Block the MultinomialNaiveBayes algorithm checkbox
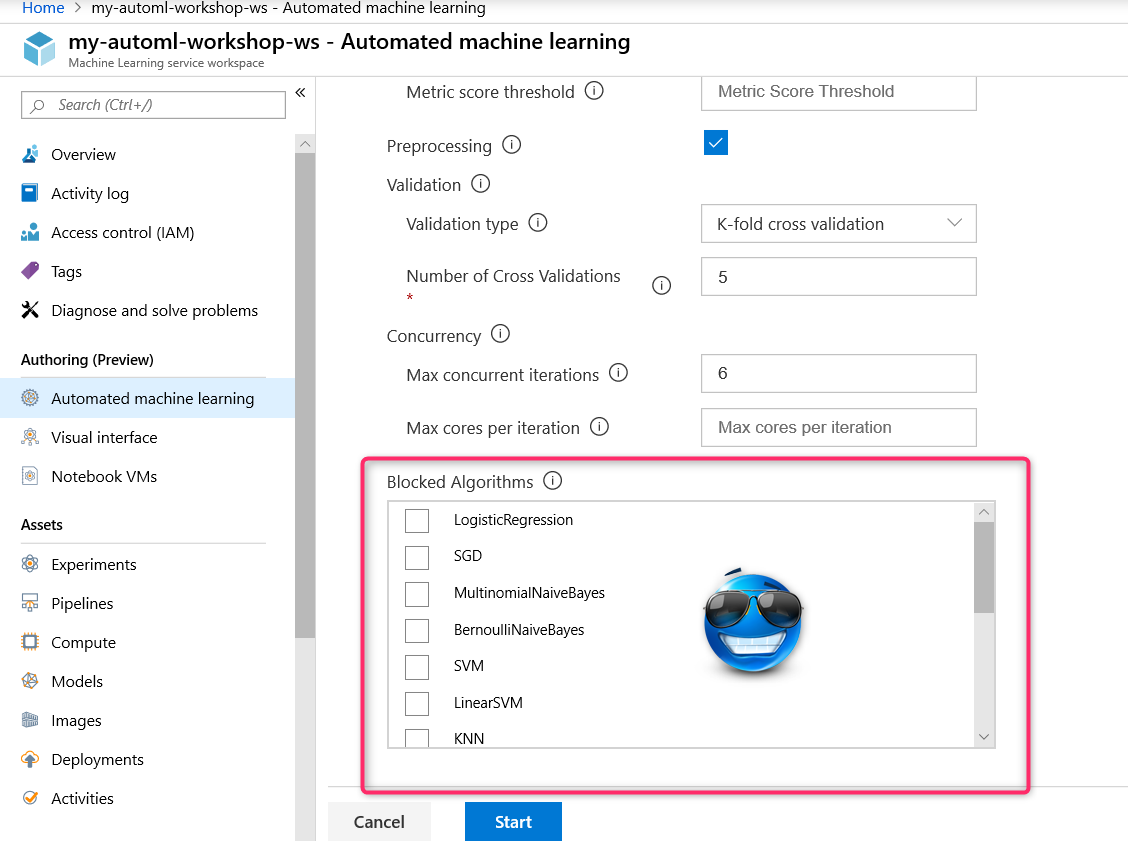The height and width of the screenshot is (841, 1128). click(417, 594)
